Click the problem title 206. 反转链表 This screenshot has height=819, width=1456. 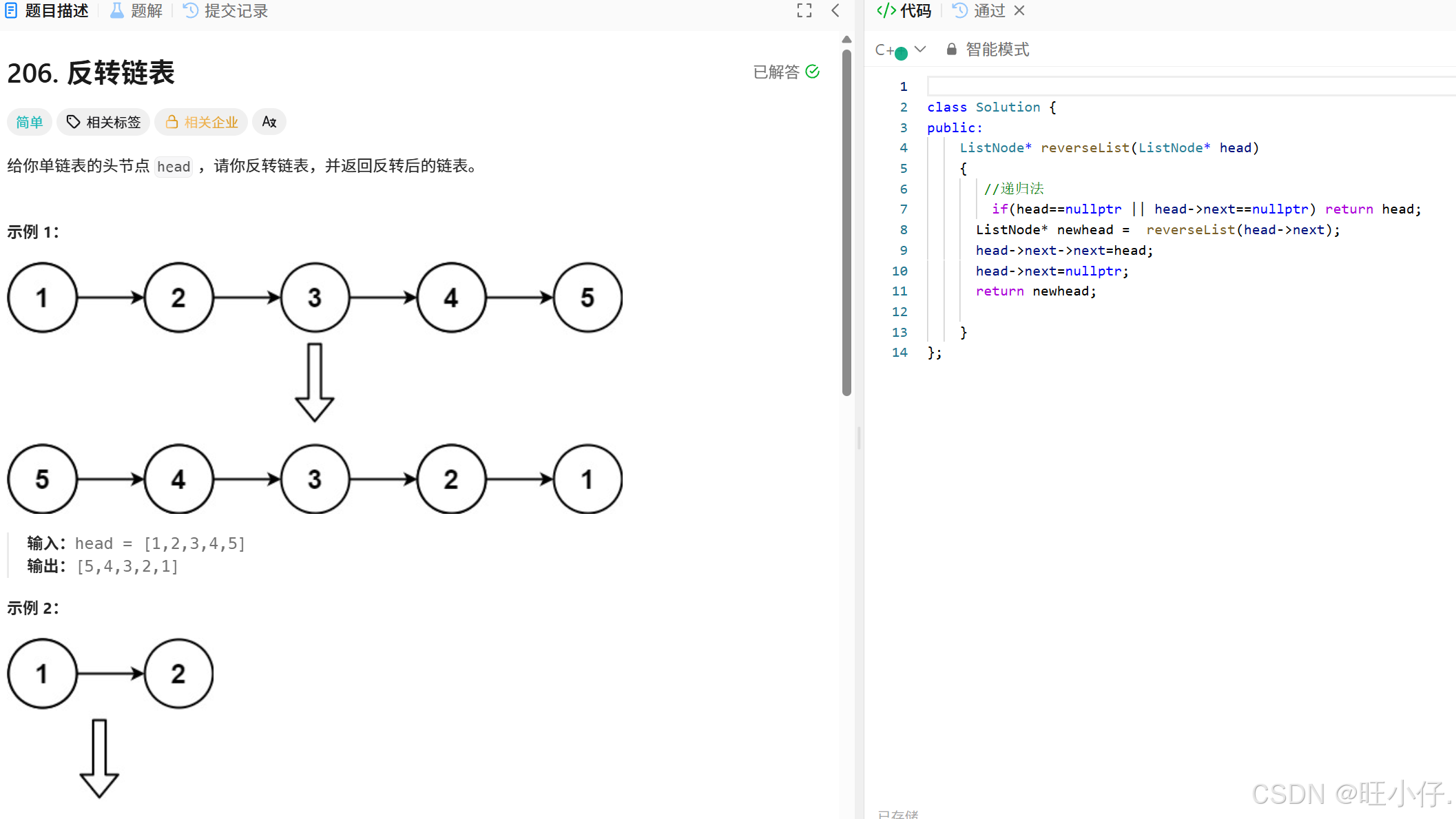pyautogui.click(x=91, y=73)
